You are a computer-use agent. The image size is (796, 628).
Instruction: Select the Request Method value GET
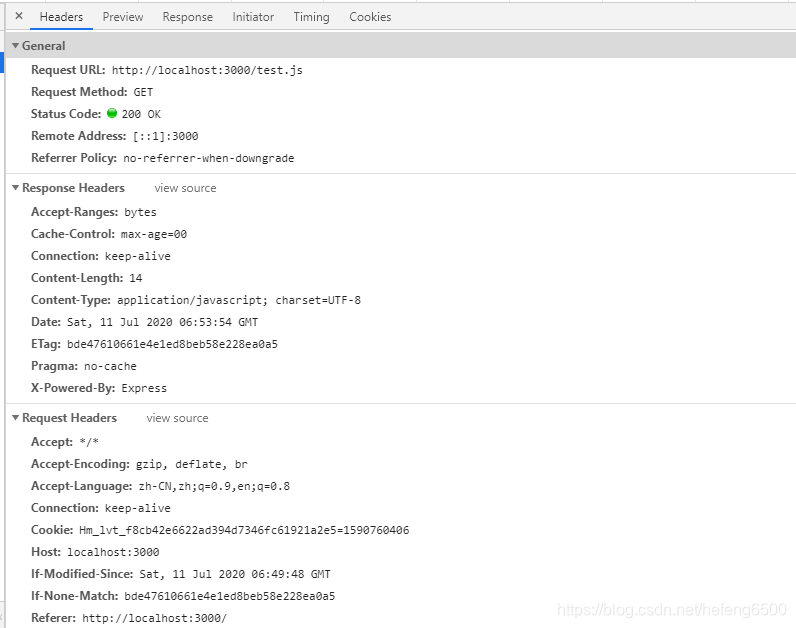pos(143,92)
